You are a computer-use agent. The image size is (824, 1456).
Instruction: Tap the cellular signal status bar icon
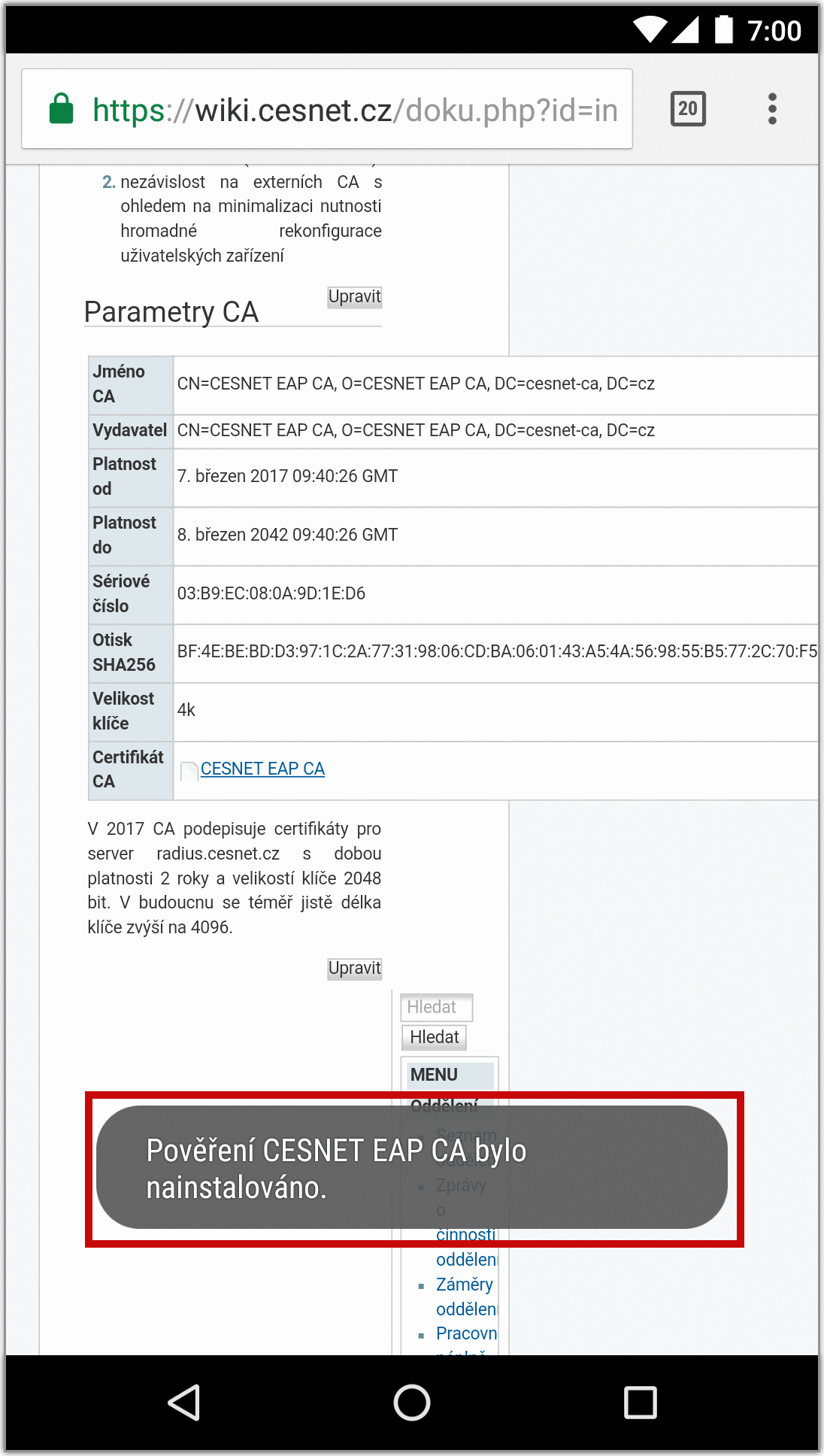[685, 30]
